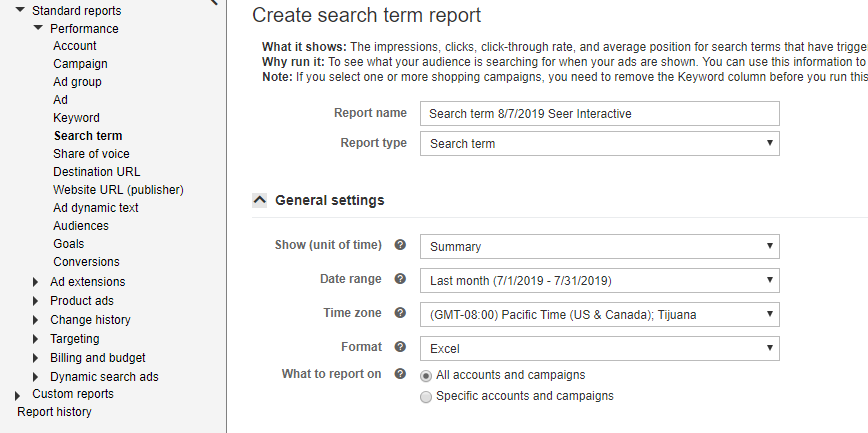Open the Website URL (publisher) report
Viewport: 868px width, 433px height.
tap(118, 190)
